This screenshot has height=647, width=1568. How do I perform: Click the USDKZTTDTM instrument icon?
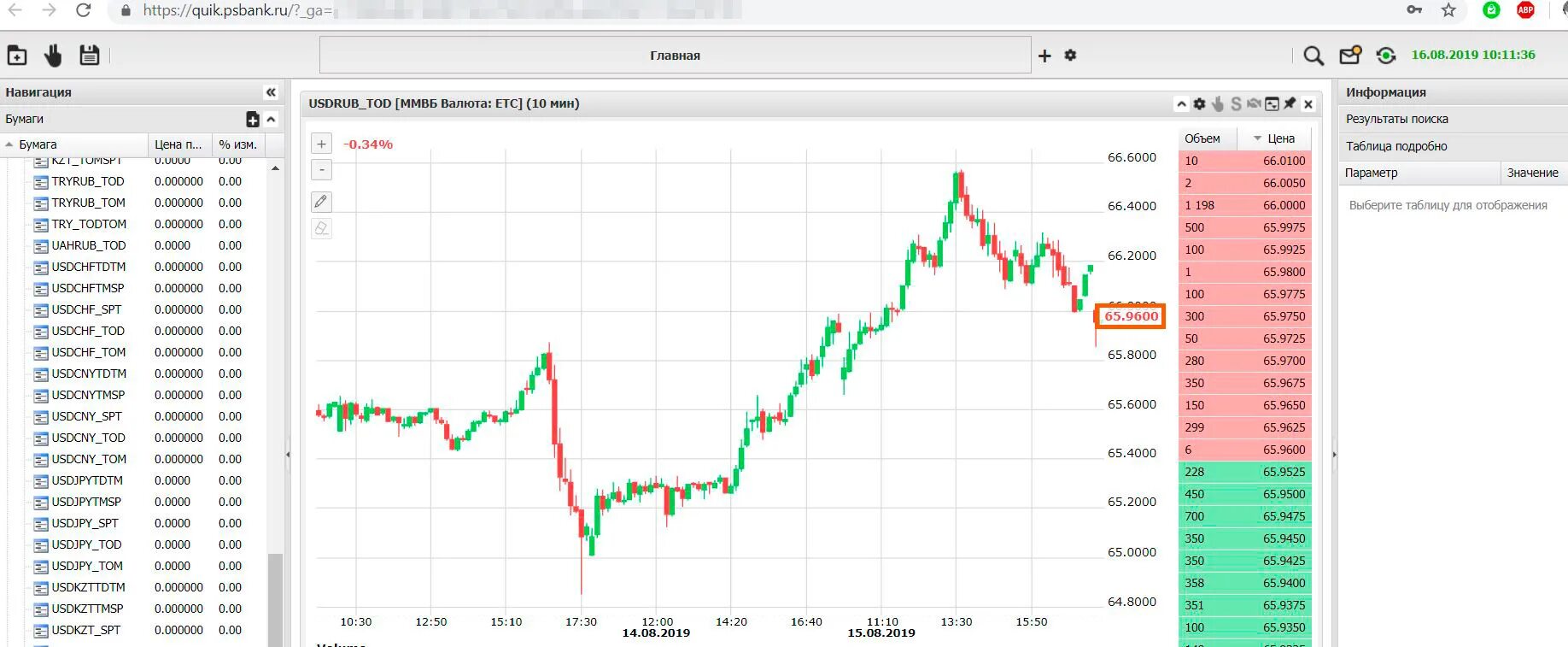pyautogui.click(x=40, y=588)
